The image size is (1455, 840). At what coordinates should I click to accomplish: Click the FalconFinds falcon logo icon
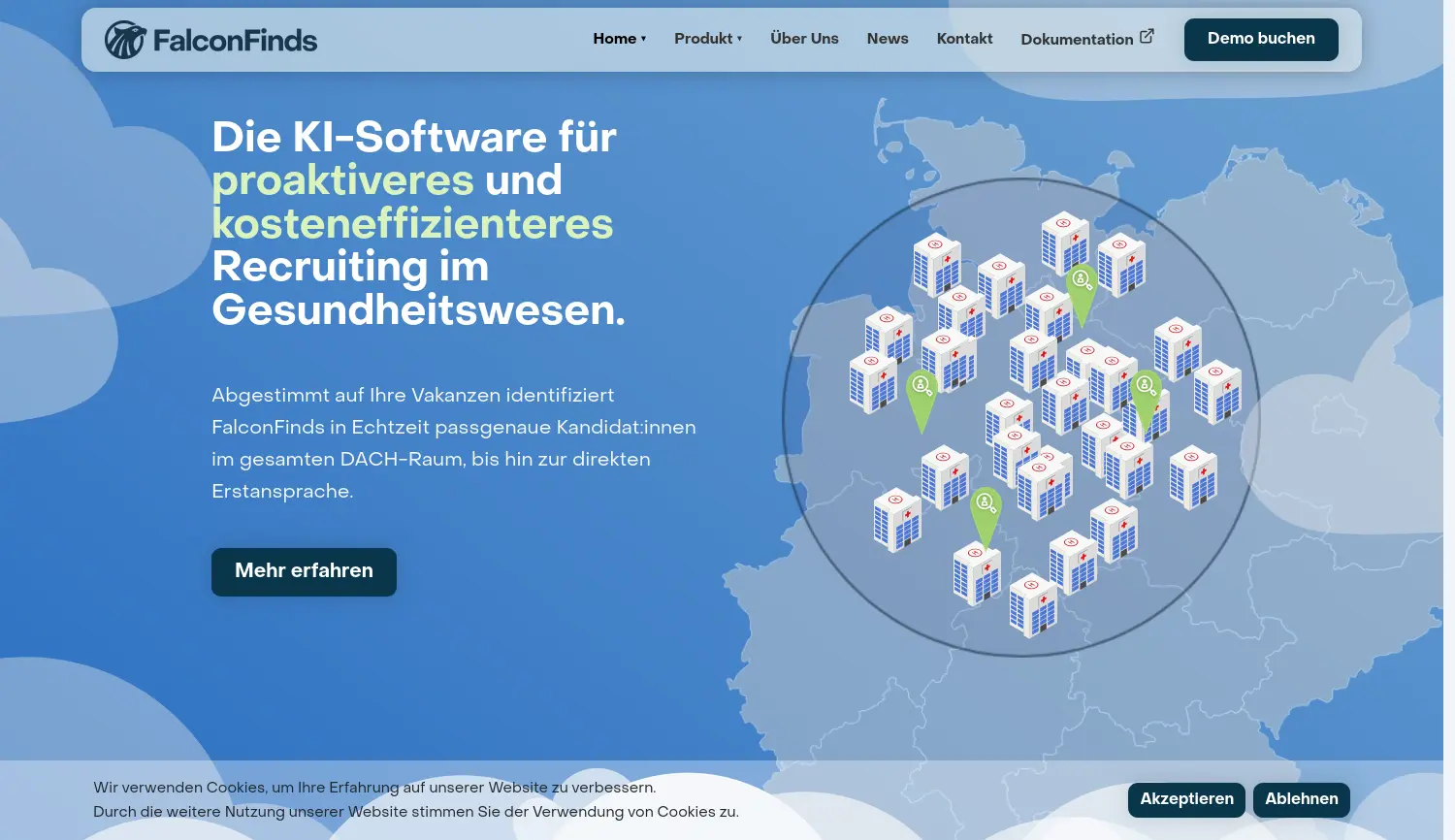tap(124, 39)
